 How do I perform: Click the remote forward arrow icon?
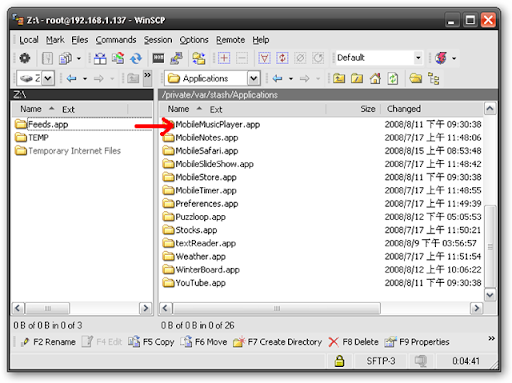point(304,79)
